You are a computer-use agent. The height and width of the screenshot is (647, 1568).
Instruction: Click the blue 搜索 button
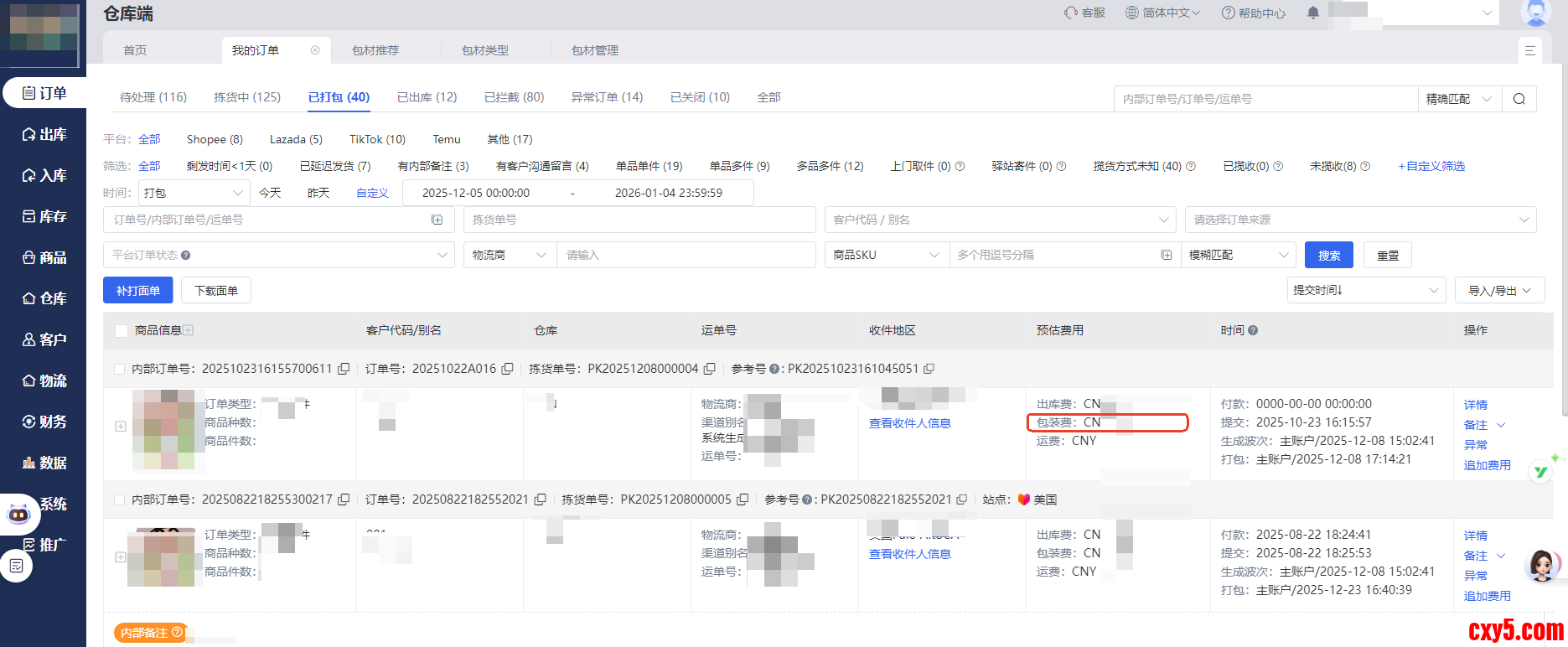click(x=1328, y=256)
